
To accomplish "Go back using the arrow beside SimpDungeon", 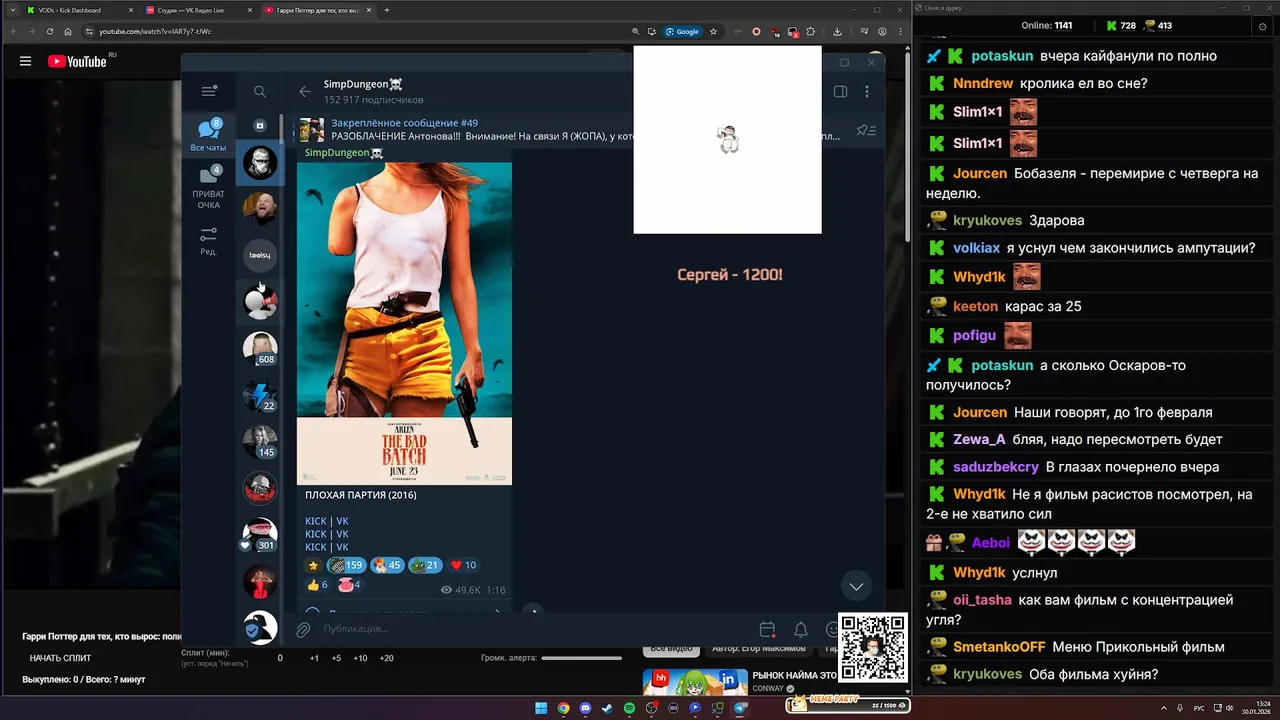I will coord(305,91).
